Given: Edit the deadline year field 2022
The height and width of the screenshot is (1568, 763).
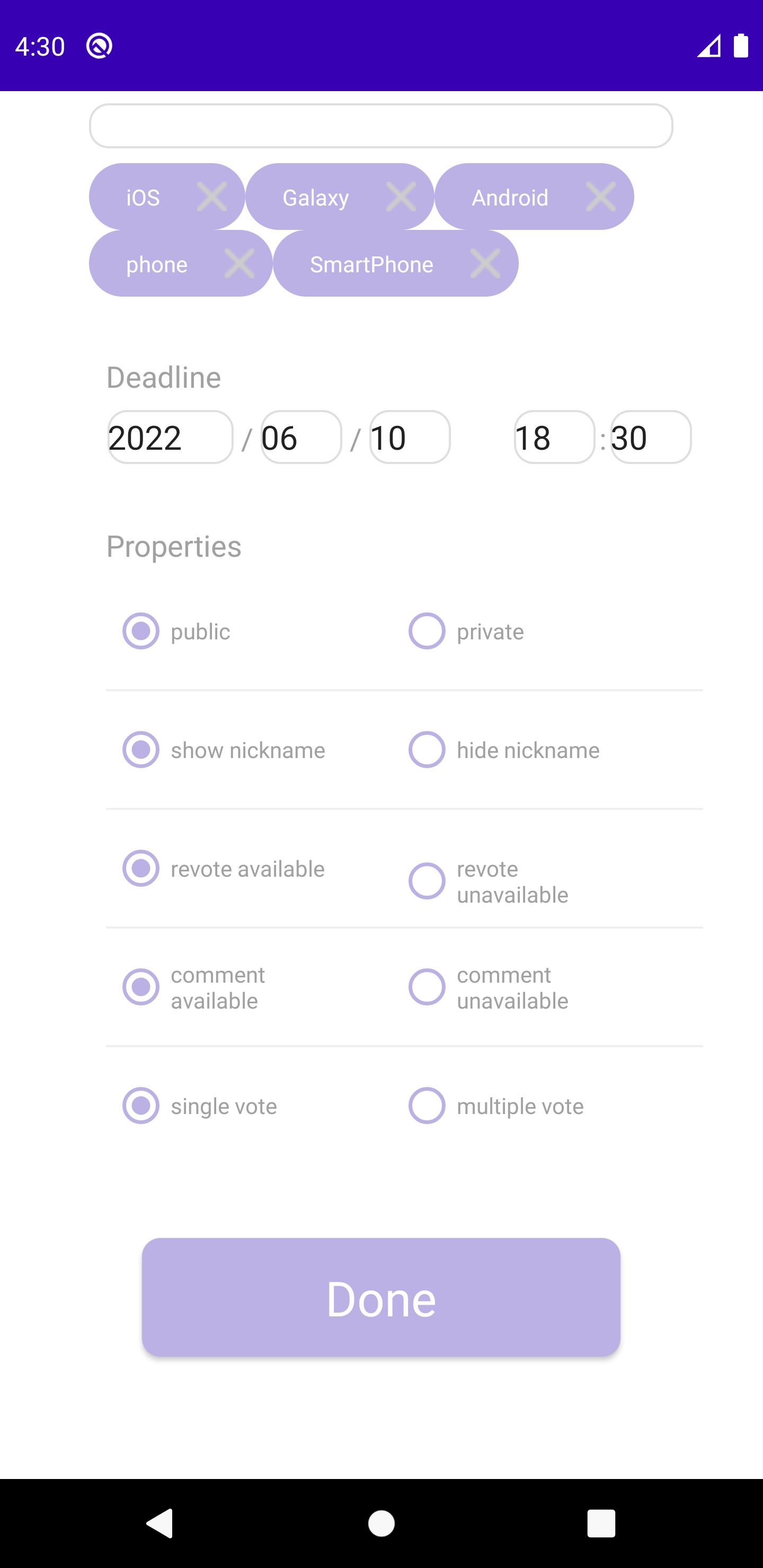Looking at the screenshot, I should [170, 437].
